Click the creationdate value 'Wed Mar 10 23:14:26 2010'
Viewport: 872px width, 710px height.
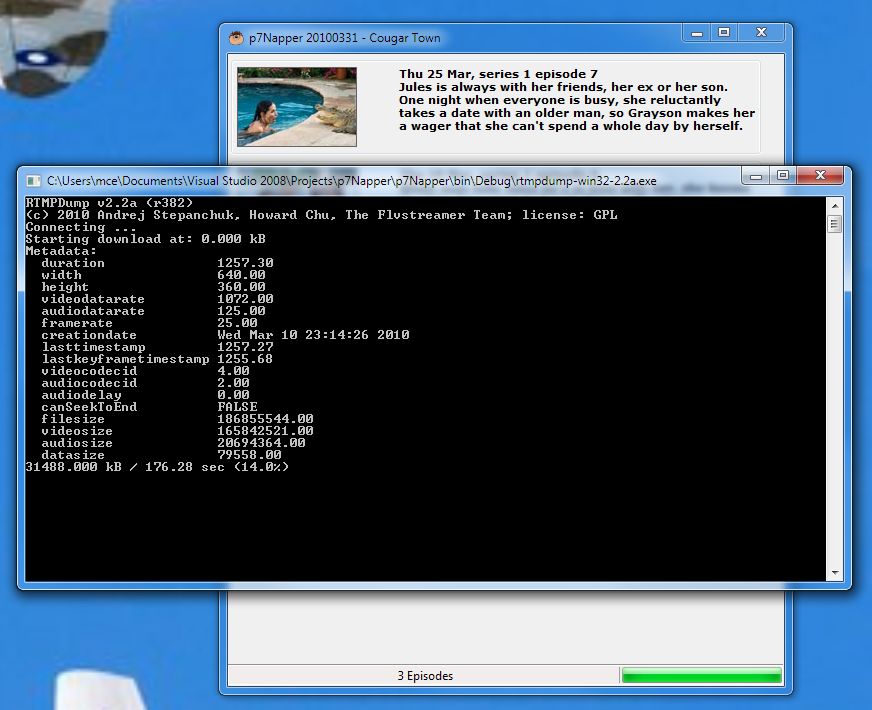coord(313,335)
